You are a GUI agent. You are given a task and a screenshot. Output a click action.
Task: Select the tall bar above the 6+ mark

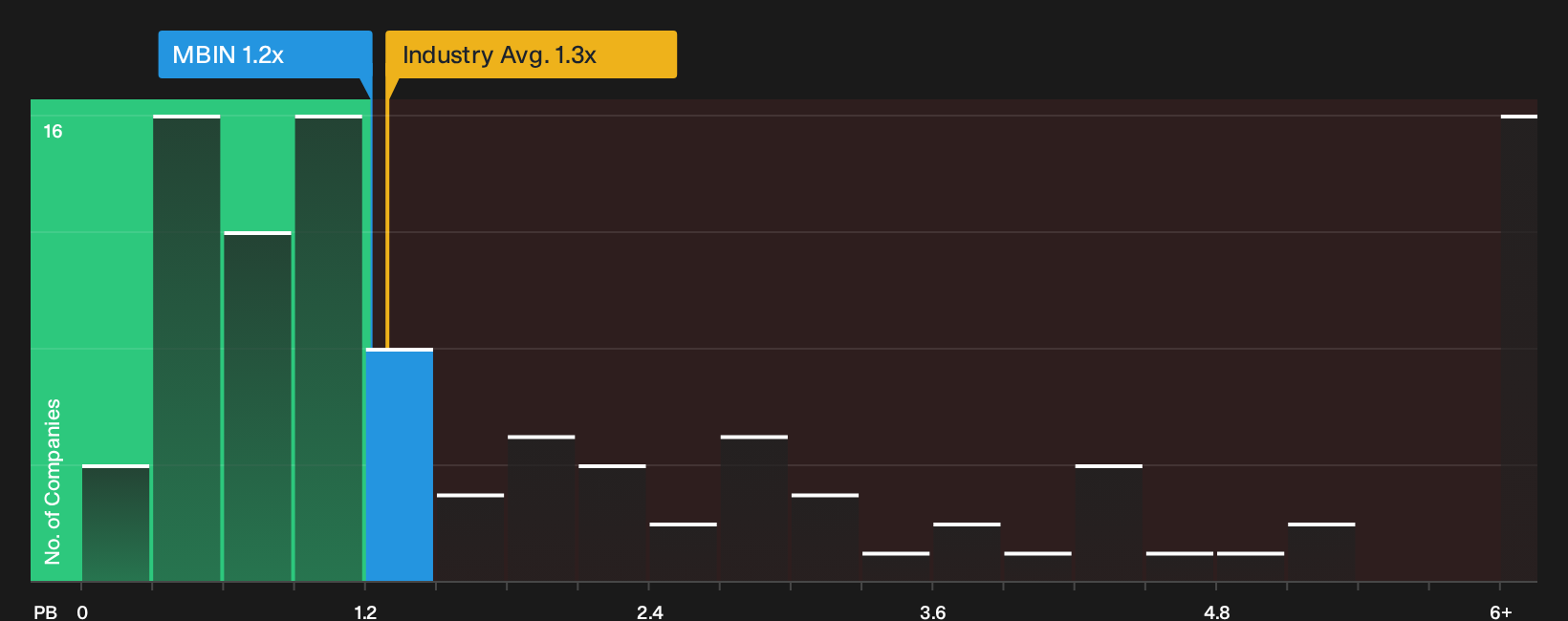click(x=1519, y=349)
